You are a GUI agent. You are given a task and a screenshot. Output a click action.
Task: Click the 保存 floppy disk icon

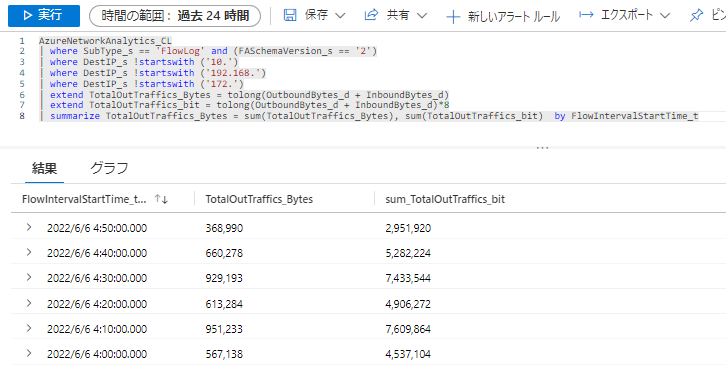[x=290, y=16]
